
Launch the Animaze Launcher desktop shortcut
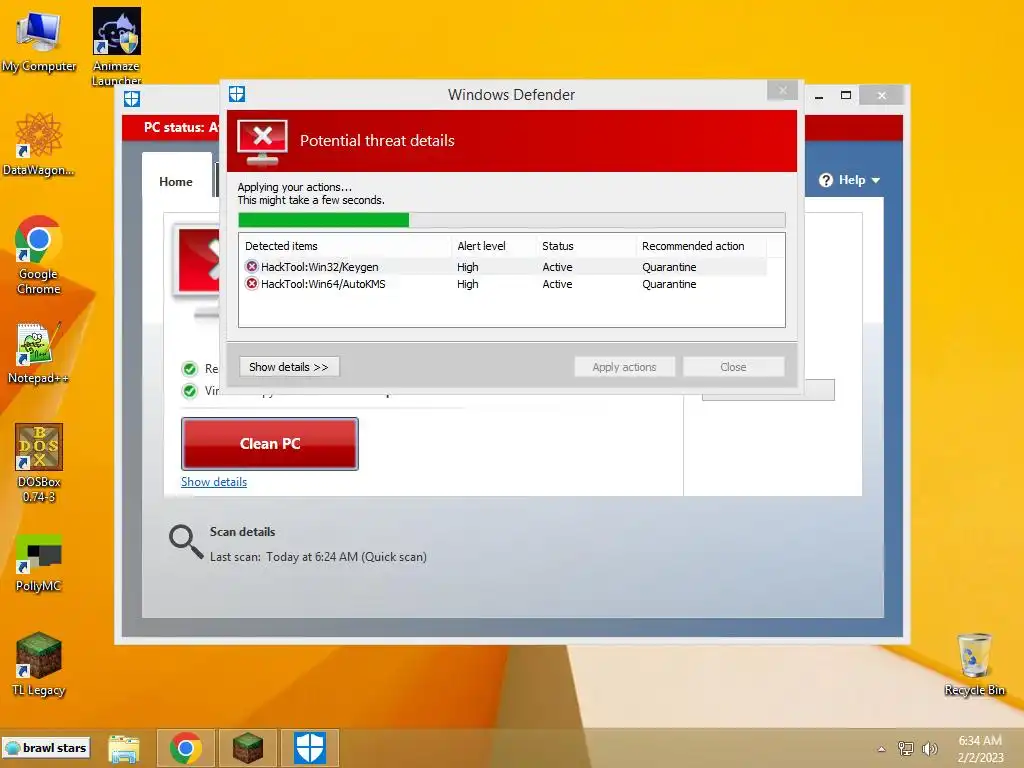tap(116, 46)
